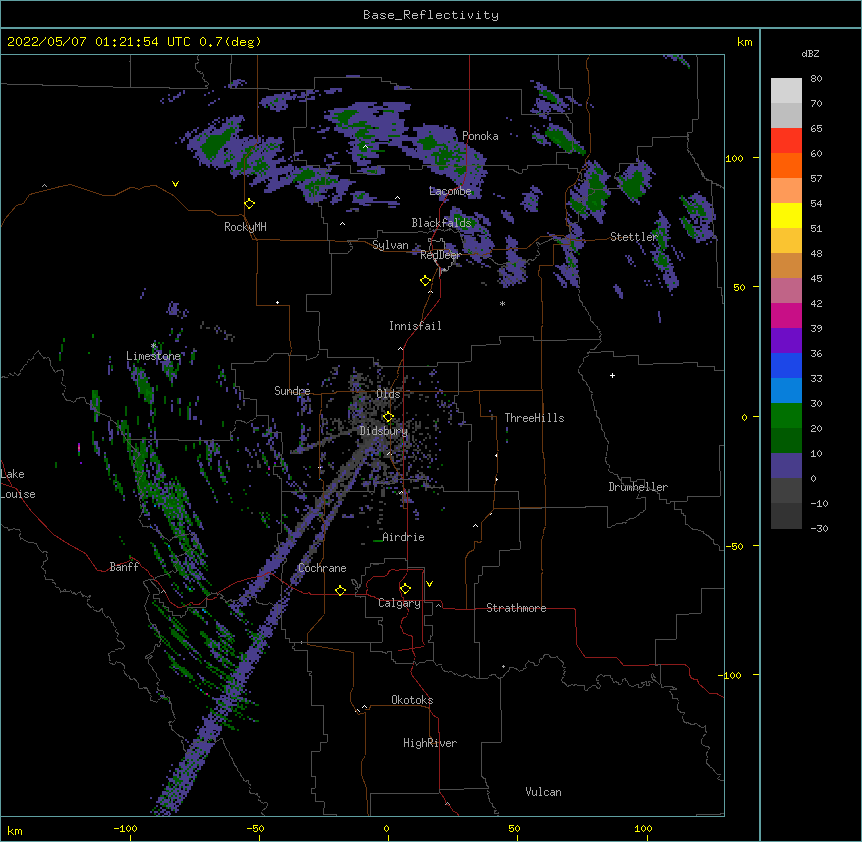Click the Lake Louise label
Image resolution: width=862 pixels, height=842 pixels.
(x=18, y=484)
